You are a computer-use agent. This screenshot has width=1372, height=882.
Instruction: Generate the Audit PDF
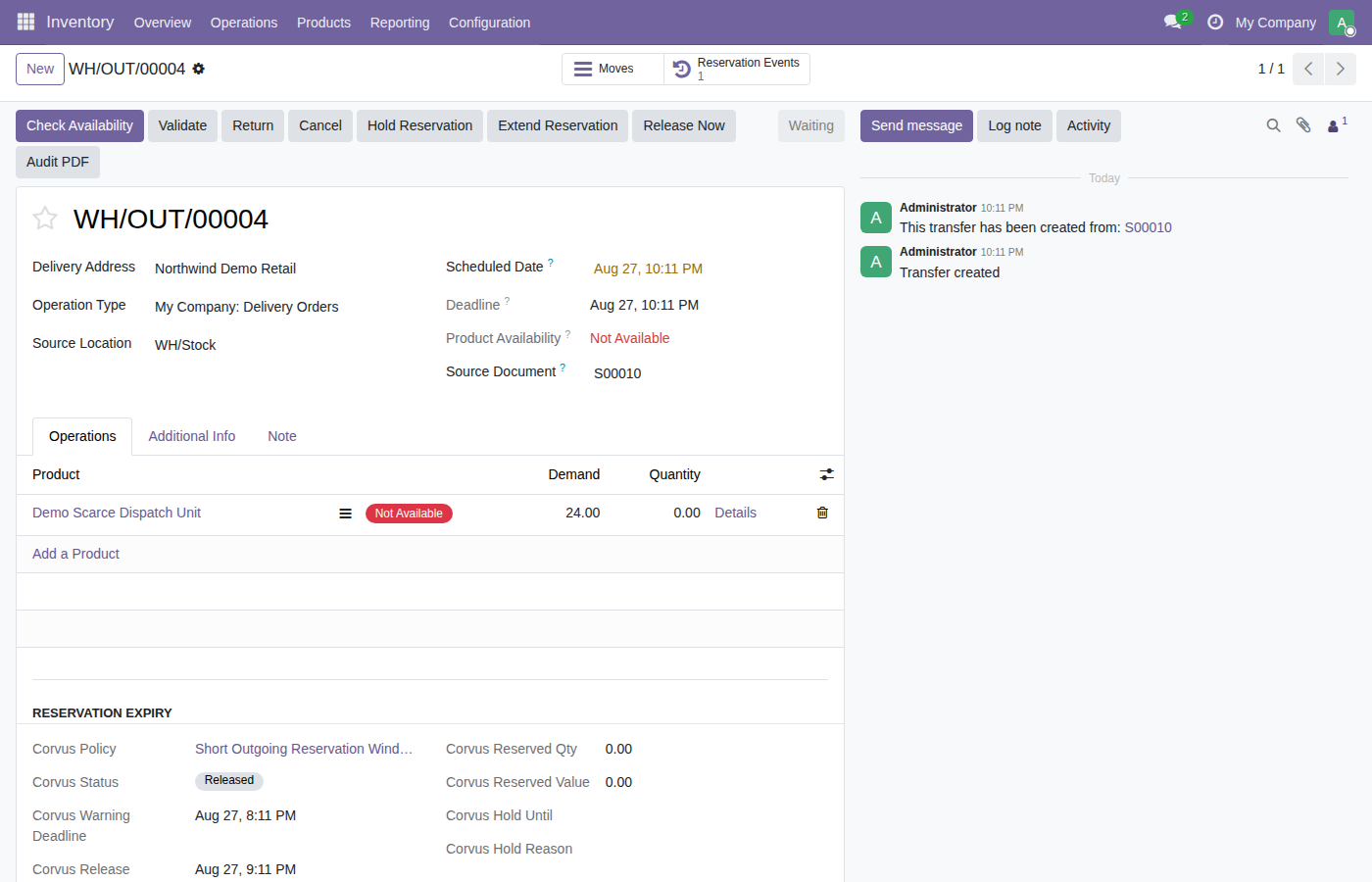[x=58, y=162]
